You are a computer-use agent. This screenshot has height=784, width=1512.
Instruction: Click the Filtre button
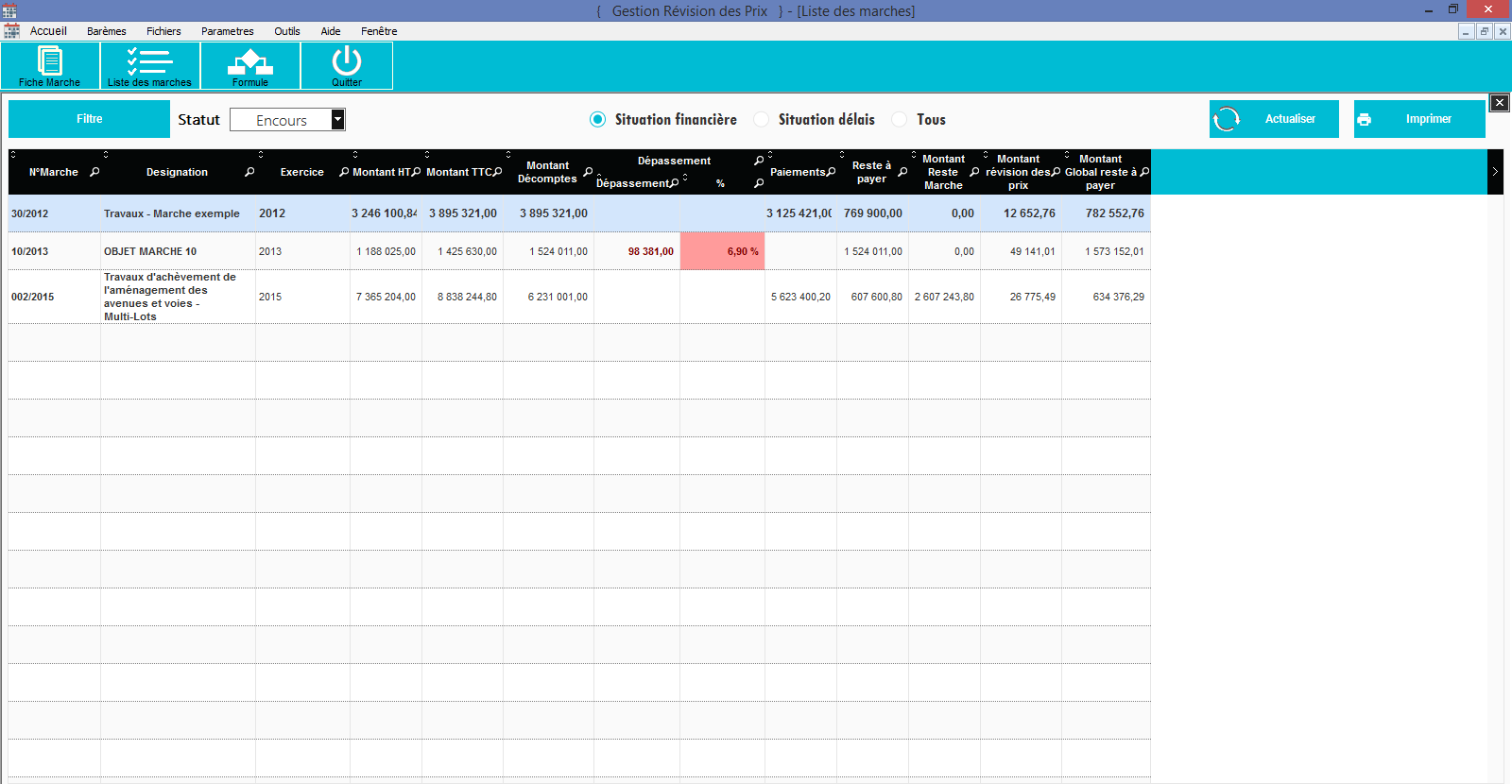90,119
